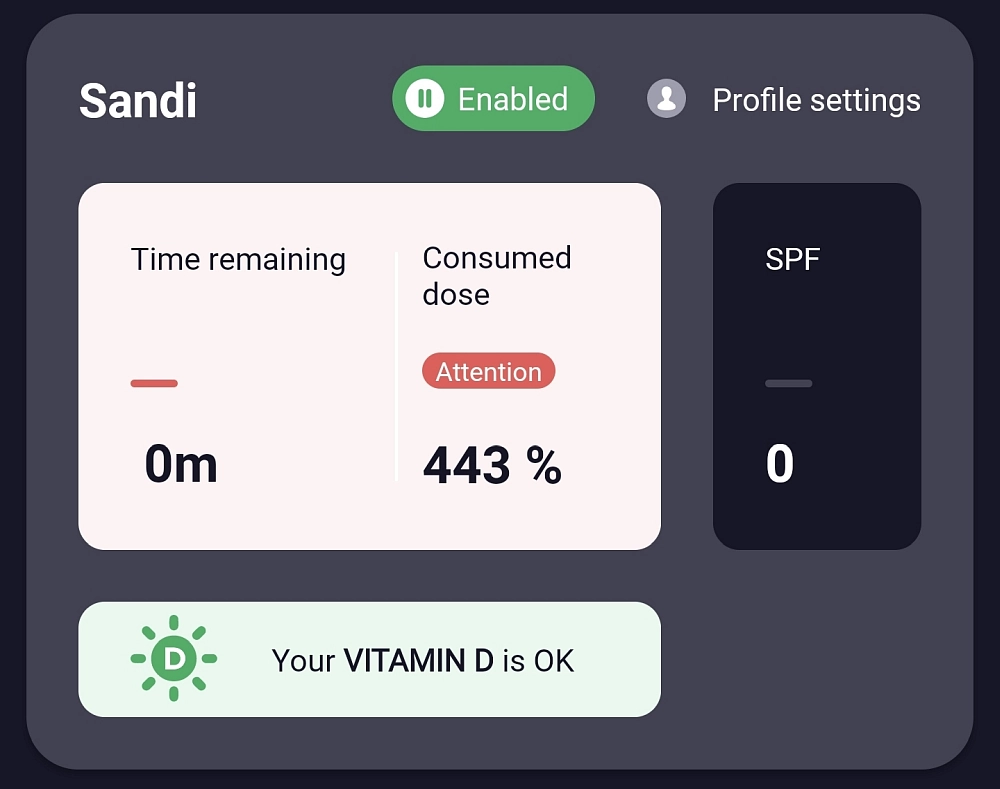1000x789 pixels.
Task: Click the Sandi profile name
Action: [138, 101]
